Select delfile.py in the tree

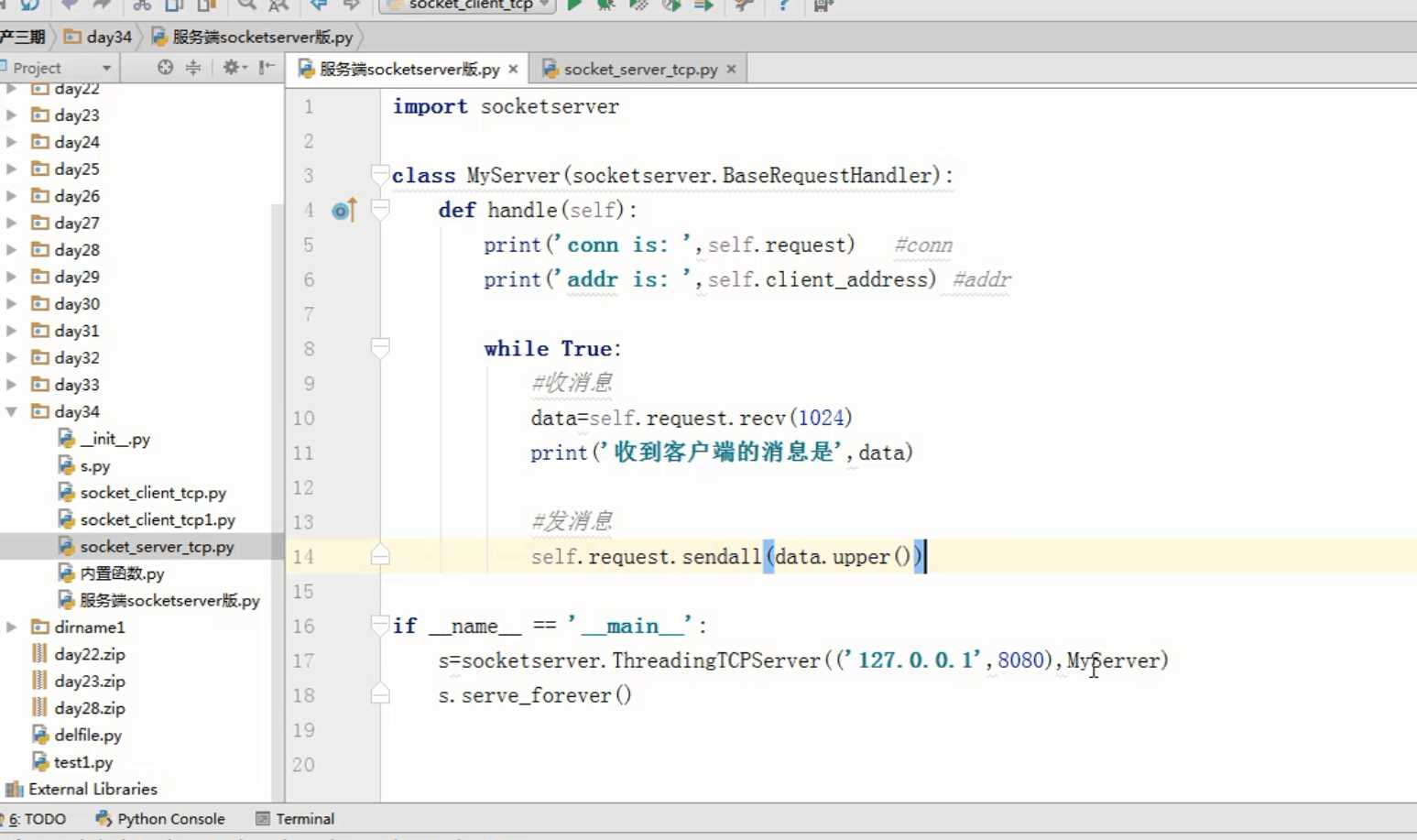[77, 735]
